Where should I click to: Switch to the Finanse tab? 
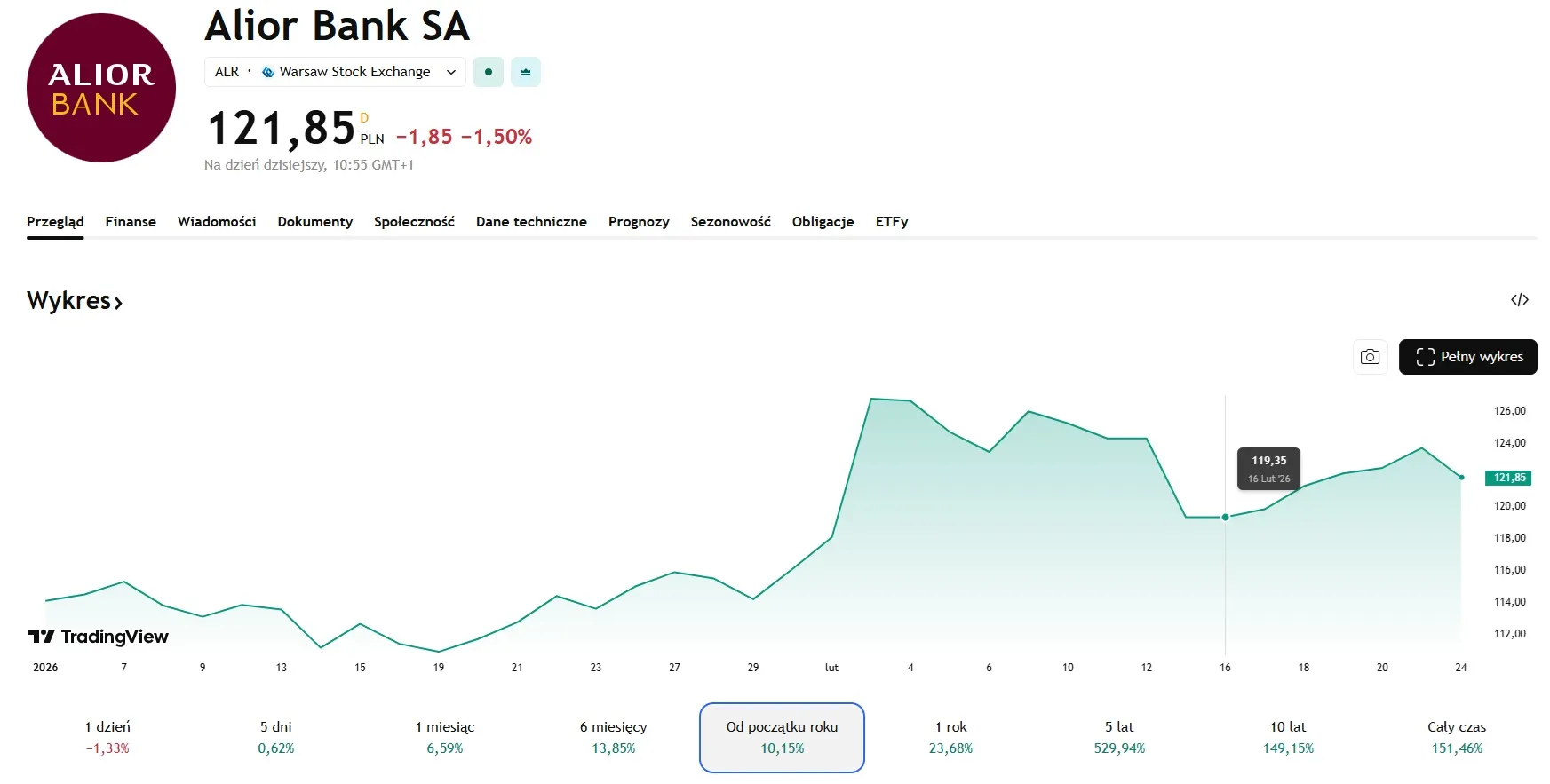(x=131, y=222)
